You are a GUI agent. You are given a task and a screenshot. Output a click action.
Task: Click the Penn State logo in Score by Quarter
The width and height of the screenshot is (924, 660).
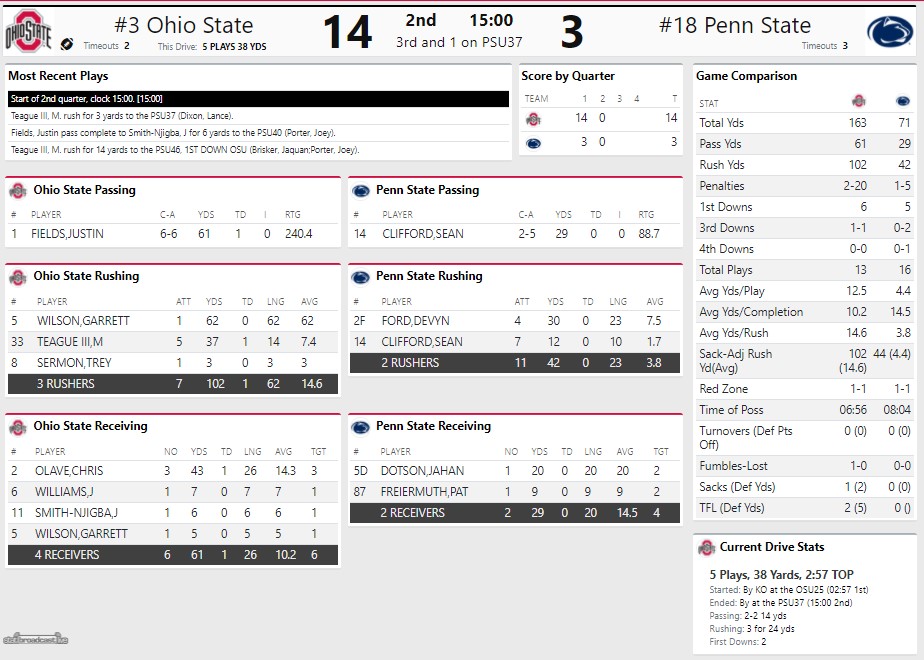click(x=533, y=143)
